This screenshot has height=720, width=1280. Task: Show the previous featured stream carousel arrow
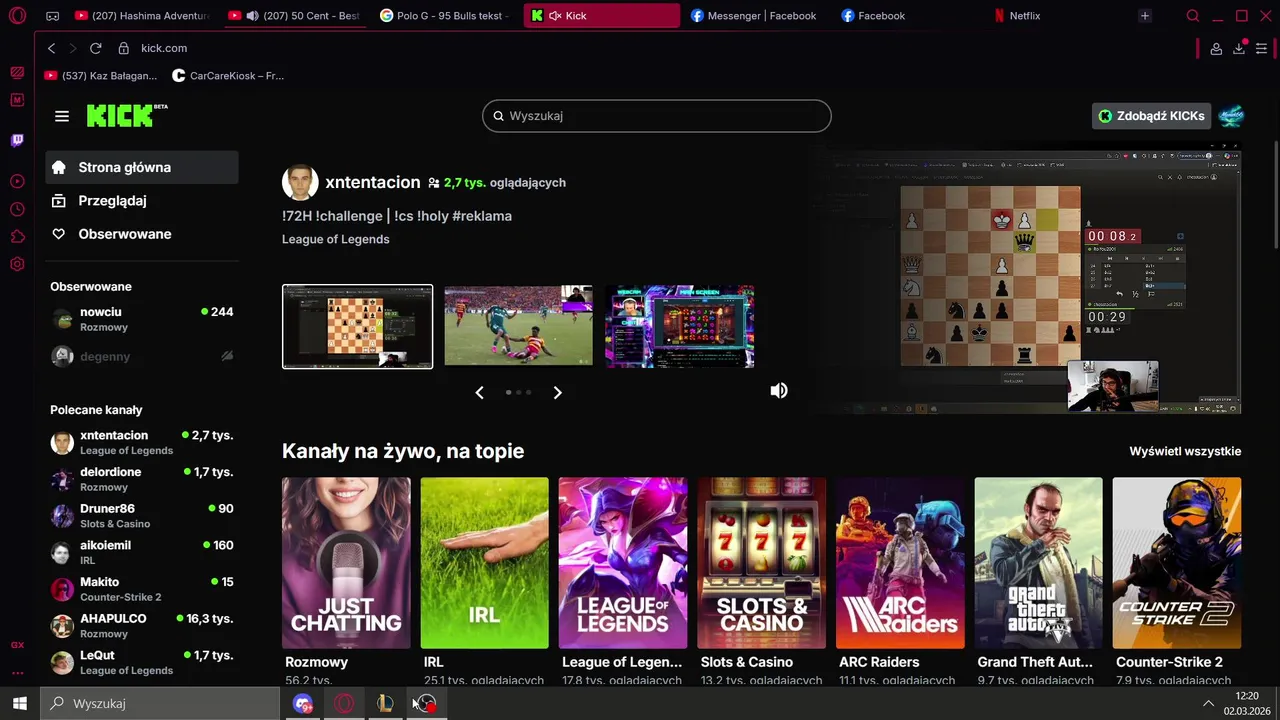[479, 393]
